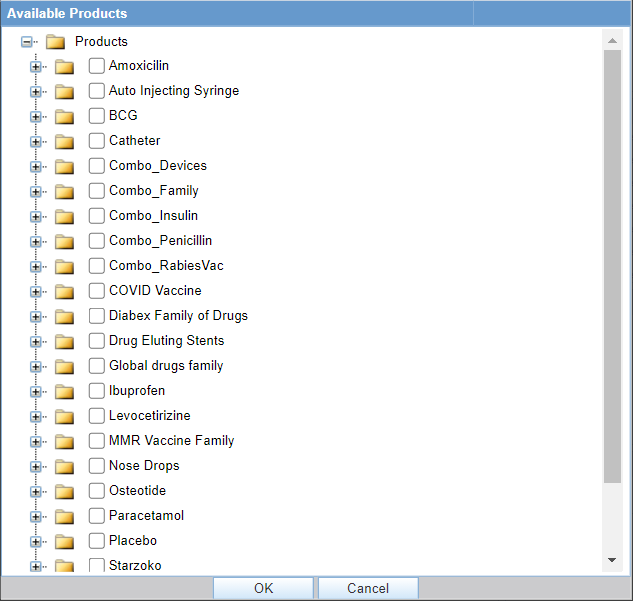Viewport: 633px width, 601px height.
Task: Check the Nose Drops checkbox
Action: click(96, 466)
